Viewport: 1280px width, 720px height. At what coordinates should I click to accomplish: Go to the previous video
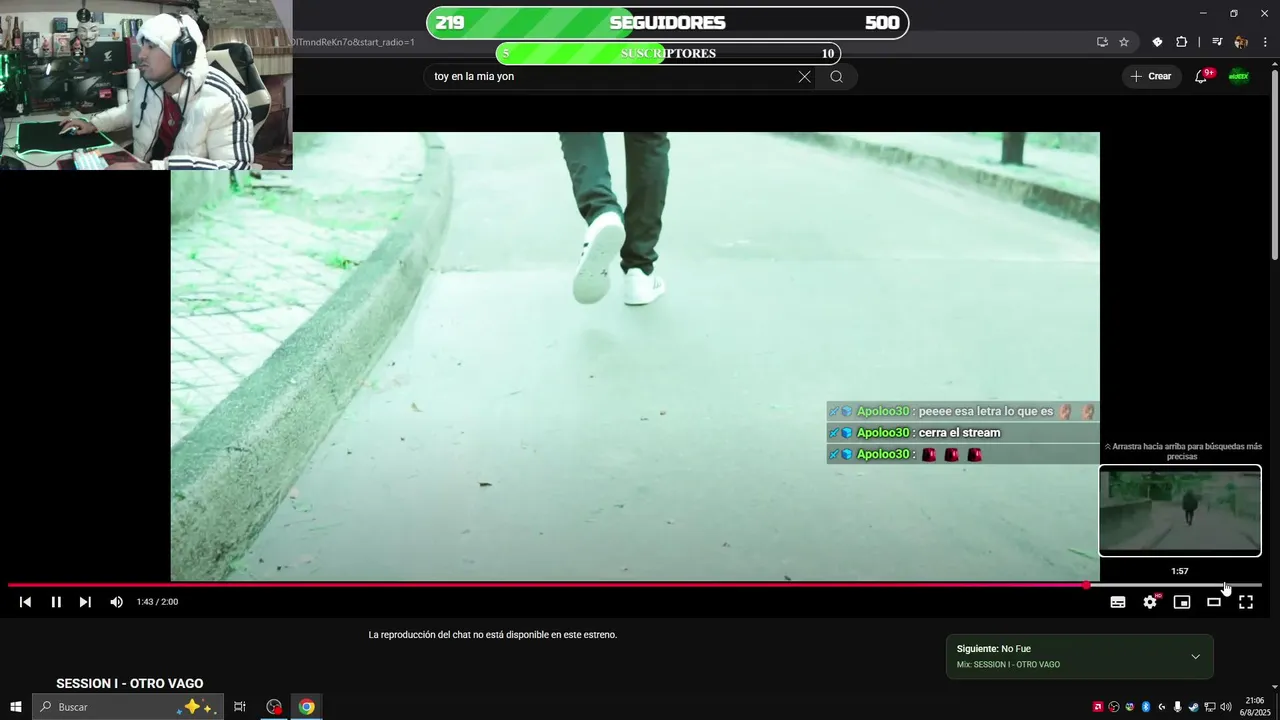click(x=25, y=602)
